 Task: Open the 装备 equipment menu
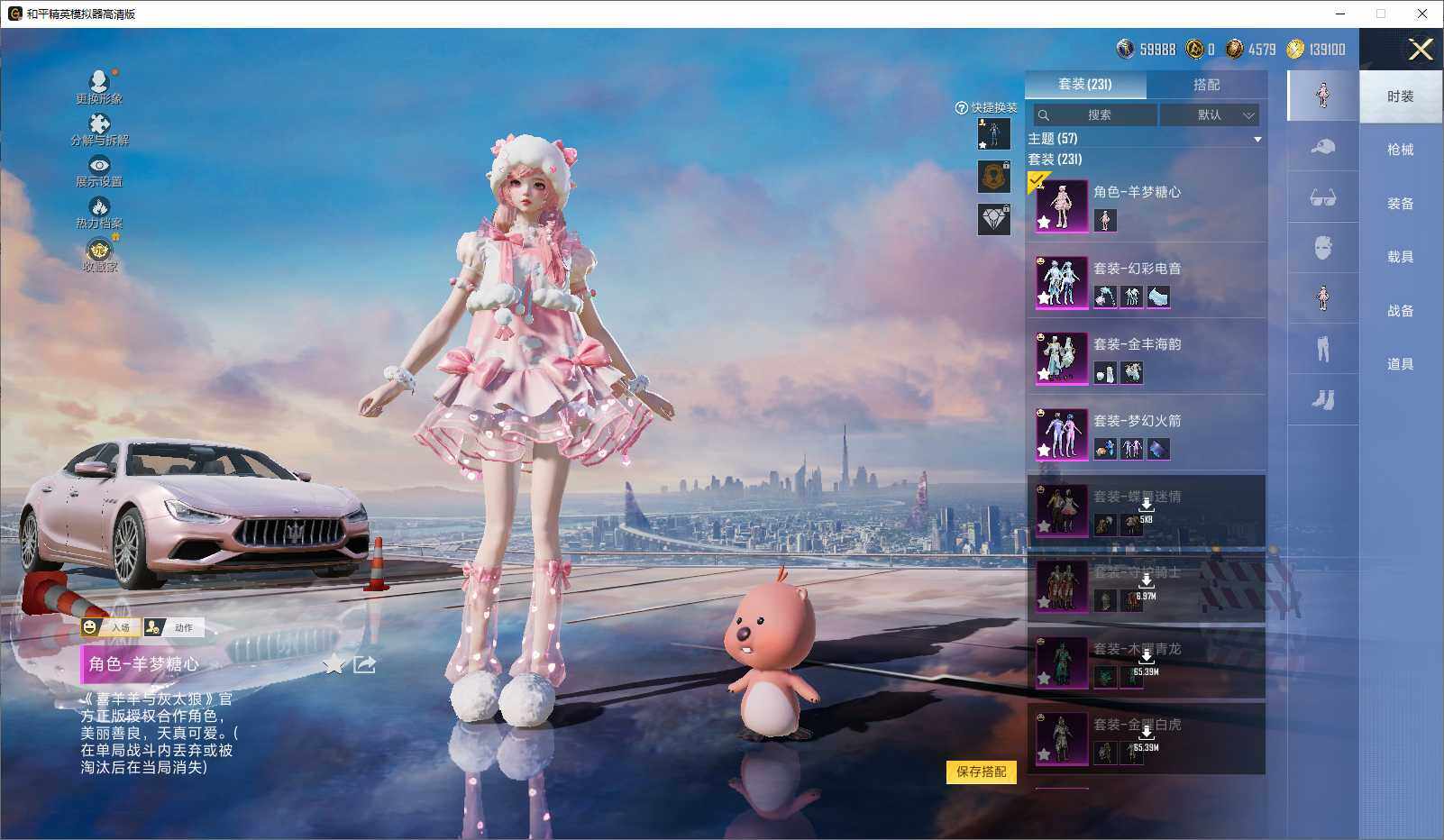coord(1401,204)
